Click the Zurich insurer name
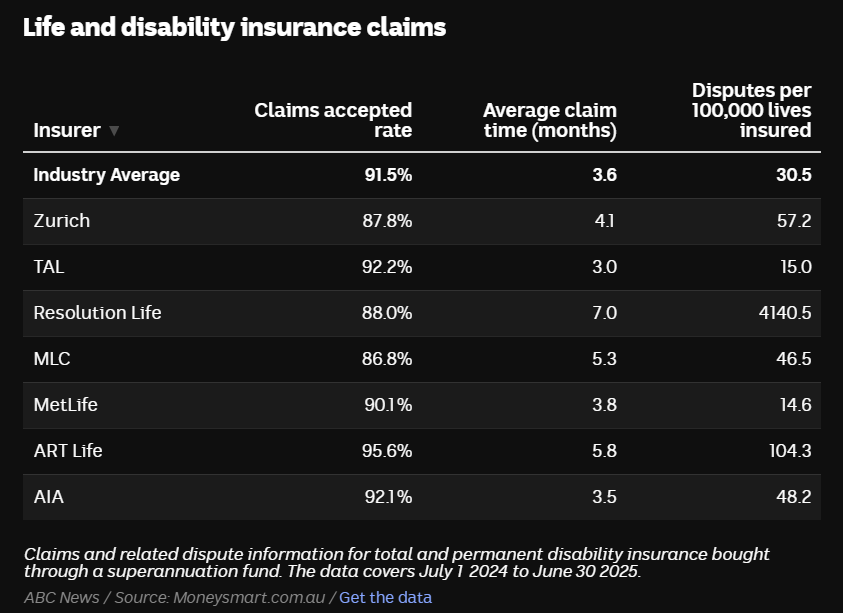The image size is (843, 613). 61,221
